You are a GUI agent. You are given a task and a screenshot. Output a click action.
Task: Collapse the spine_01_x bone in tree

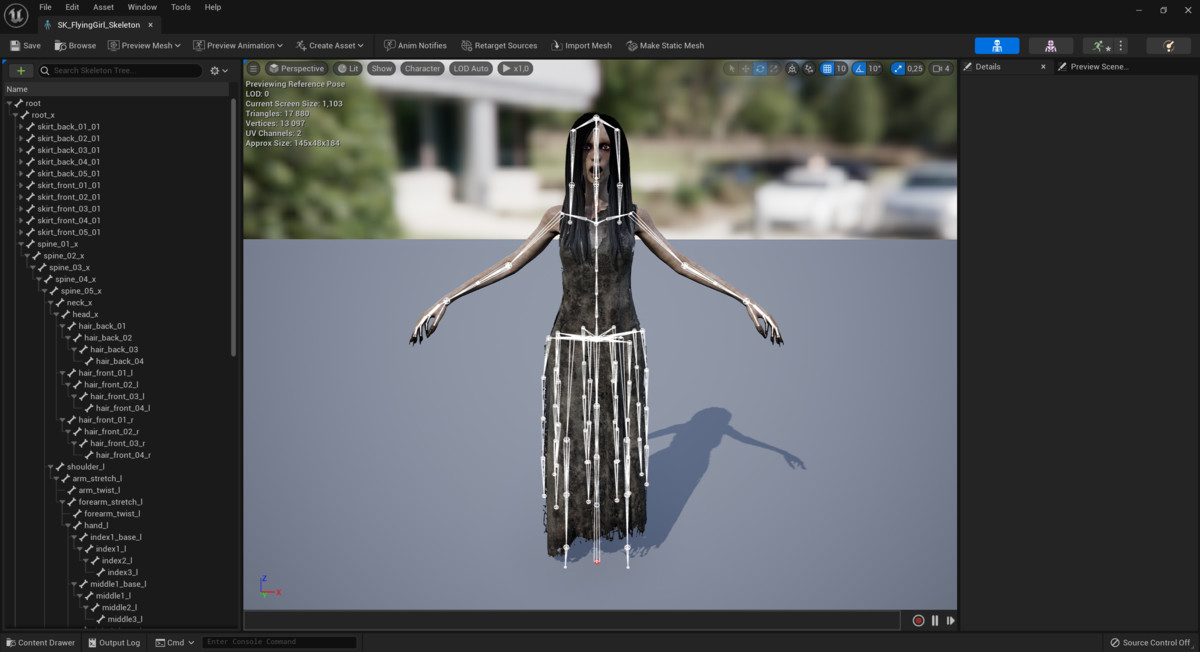point(22,244)
